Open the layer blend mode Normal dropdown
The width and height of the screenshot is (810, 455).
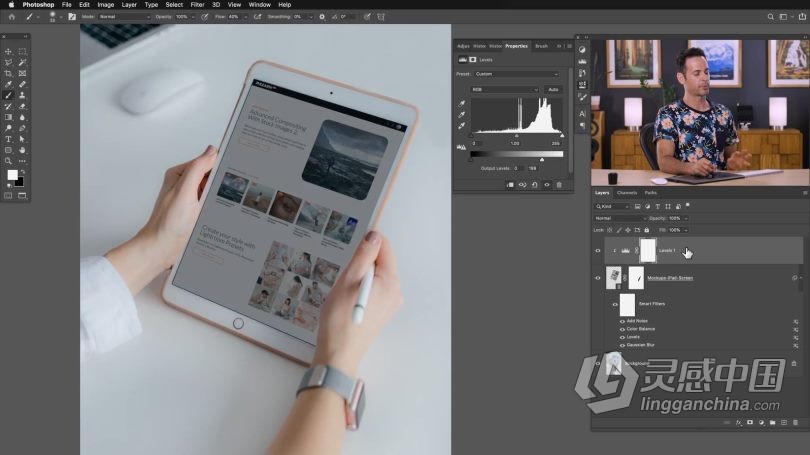[x=620, y=218]
